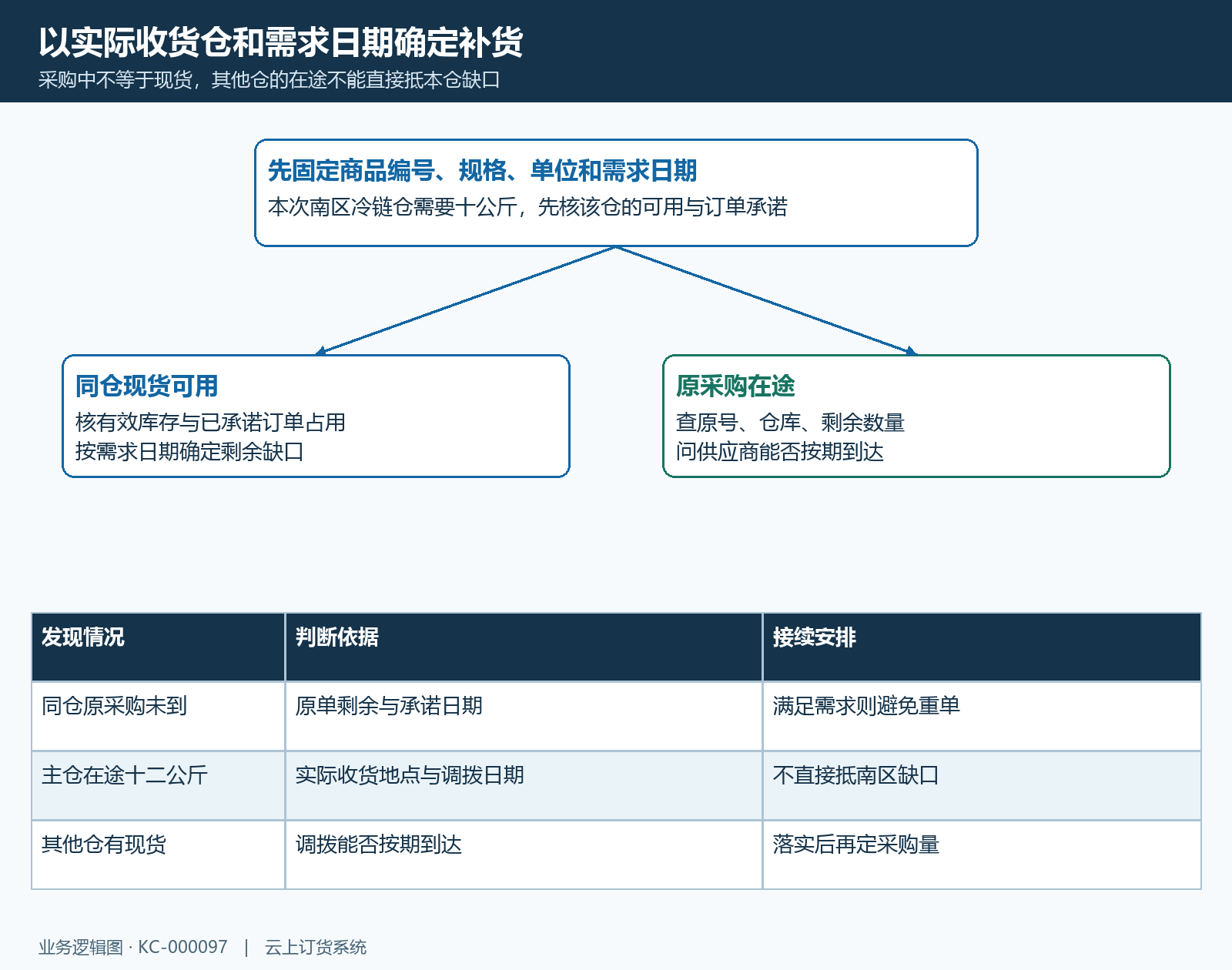The height and width of the screenshot is (970, 1232).
Task: Click the 发现情况 column header
Action: click(158, 647)
